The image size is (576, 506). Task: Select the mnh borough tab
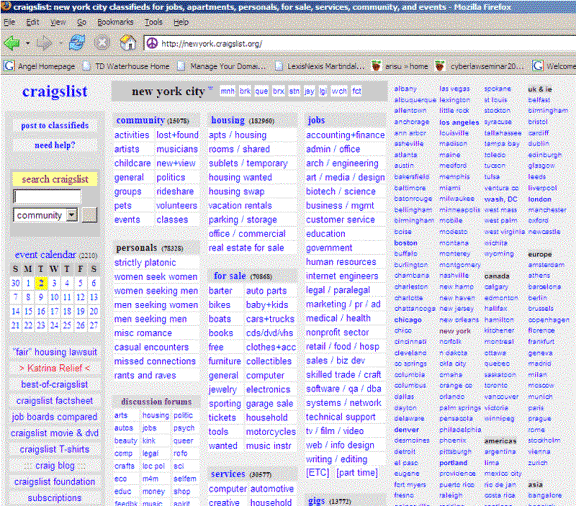tap(227, 91)
